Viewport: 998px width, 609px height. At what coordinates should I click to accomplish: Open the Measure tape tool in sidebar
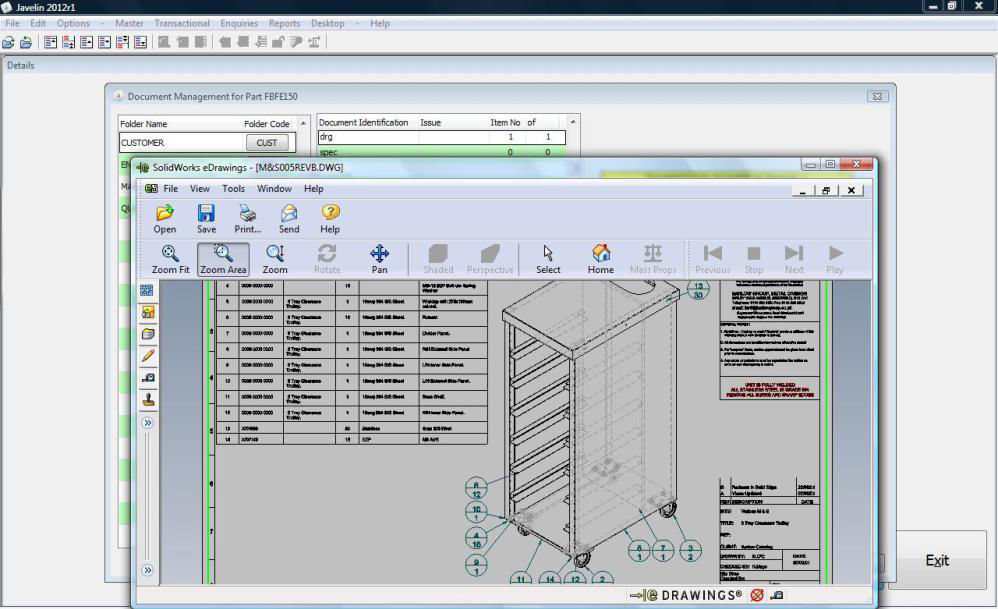(148, 377)
